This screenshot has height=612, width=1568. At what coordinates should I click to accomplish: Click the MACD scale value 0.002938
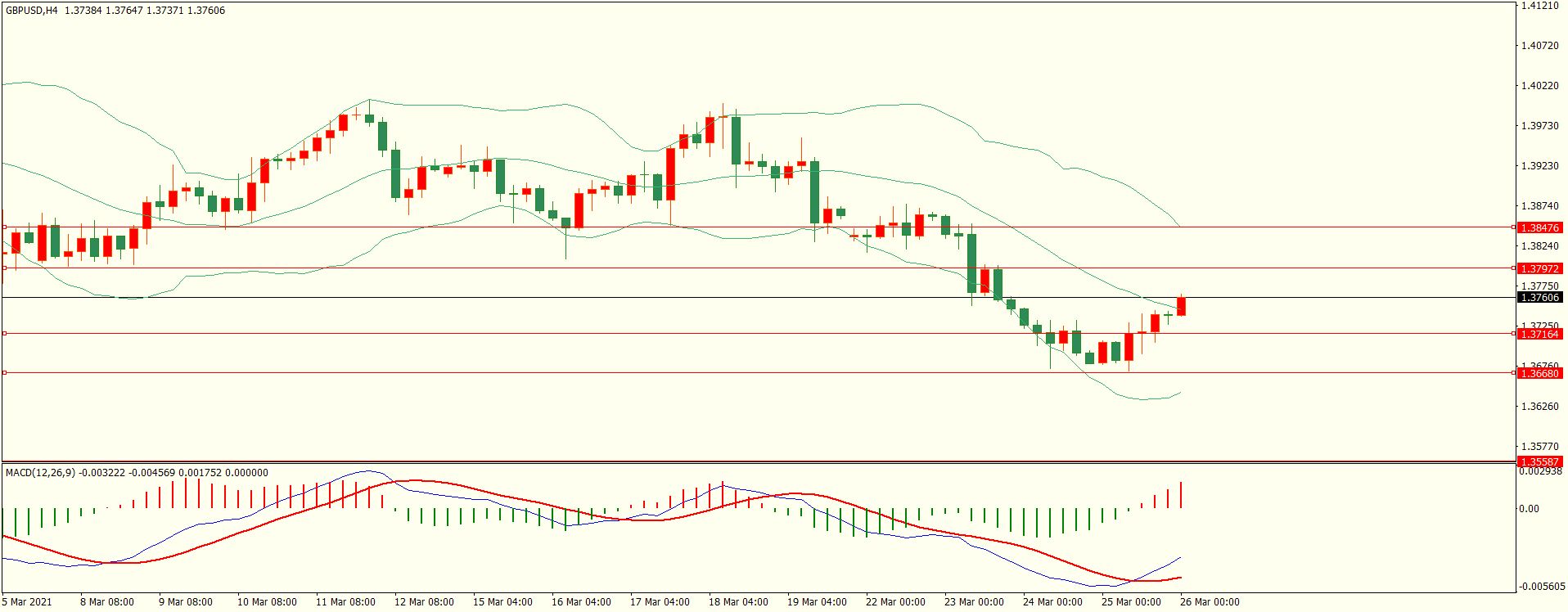pyautogui.click(x=1541, y=472)
